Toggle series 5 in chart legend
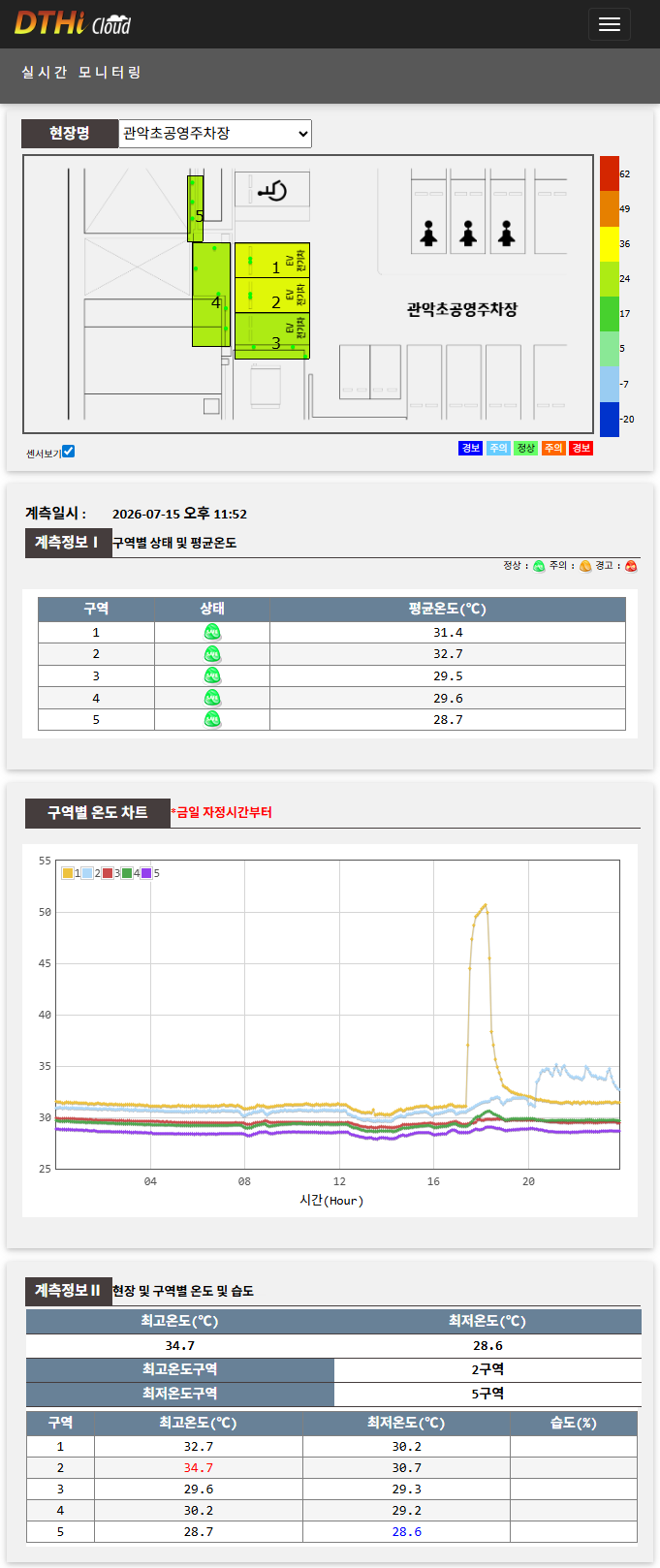 (x=146, y=873)
